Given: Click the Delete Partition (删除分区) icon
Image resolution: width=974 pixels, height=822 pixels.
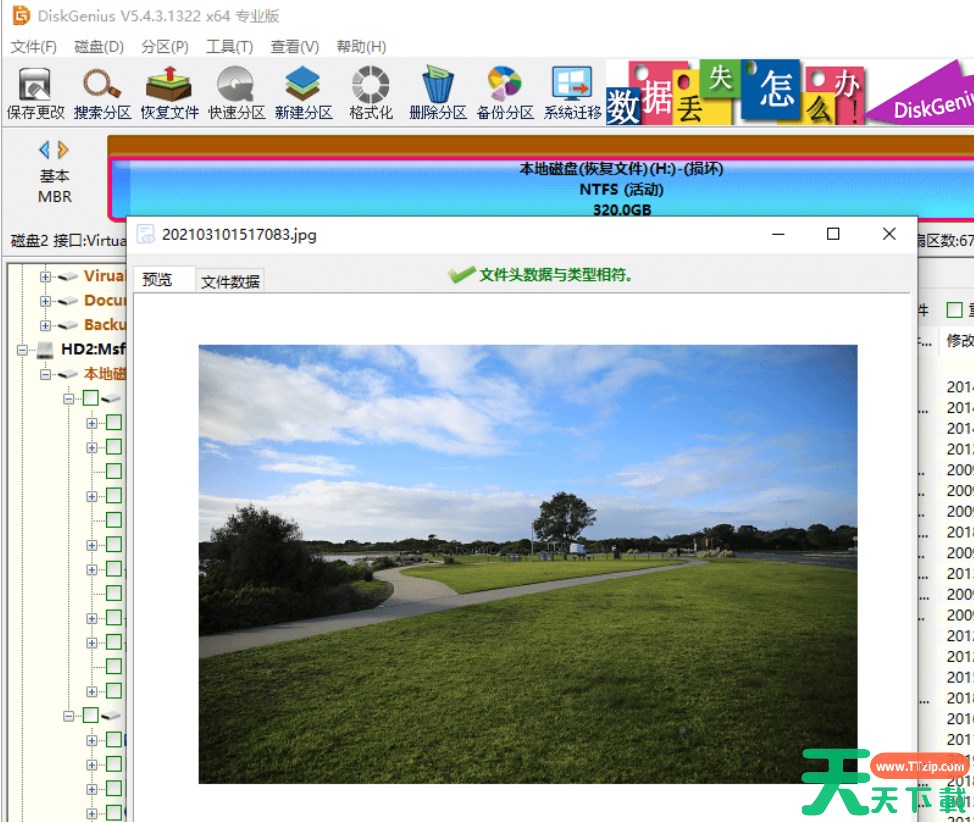Looking at the screenshot, I should 437,92.
